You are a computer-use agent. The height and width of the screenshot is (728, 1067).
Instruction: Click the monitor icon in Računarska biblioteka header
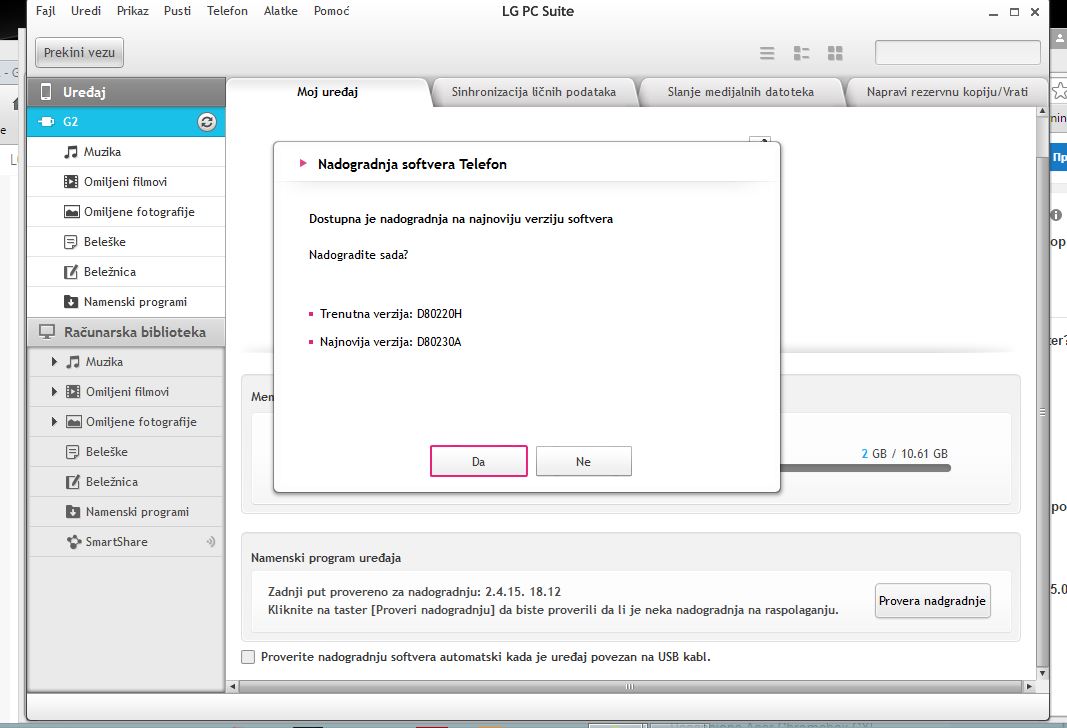tap(46, 332)
